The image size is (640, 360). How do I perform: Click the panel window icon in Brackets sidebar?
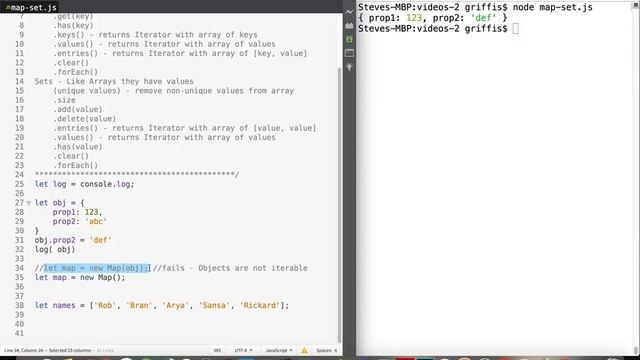[349, 53]
